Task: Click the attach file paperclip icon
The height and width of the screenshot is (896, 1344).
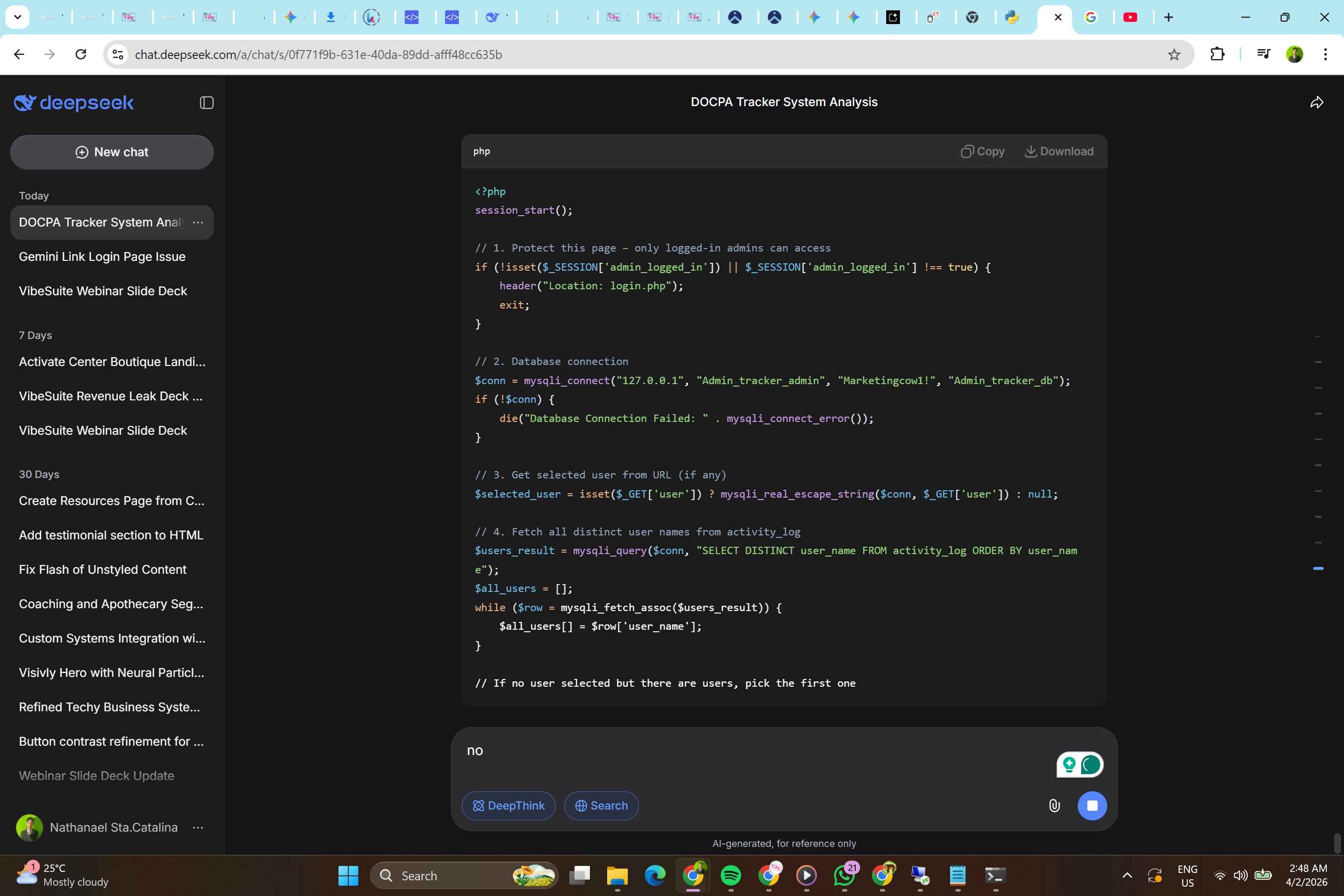Action: click(x=1054, y=806)
